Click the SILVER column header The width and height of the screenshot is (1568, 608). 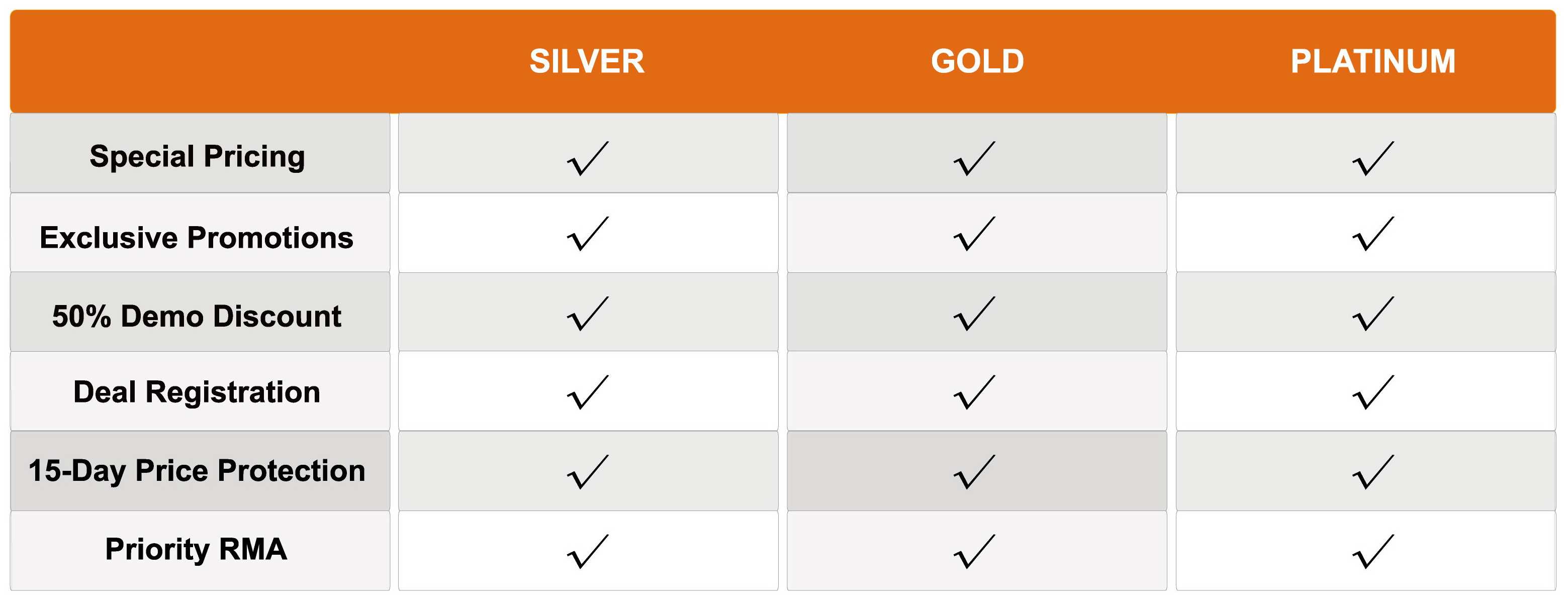pos(587,61)
